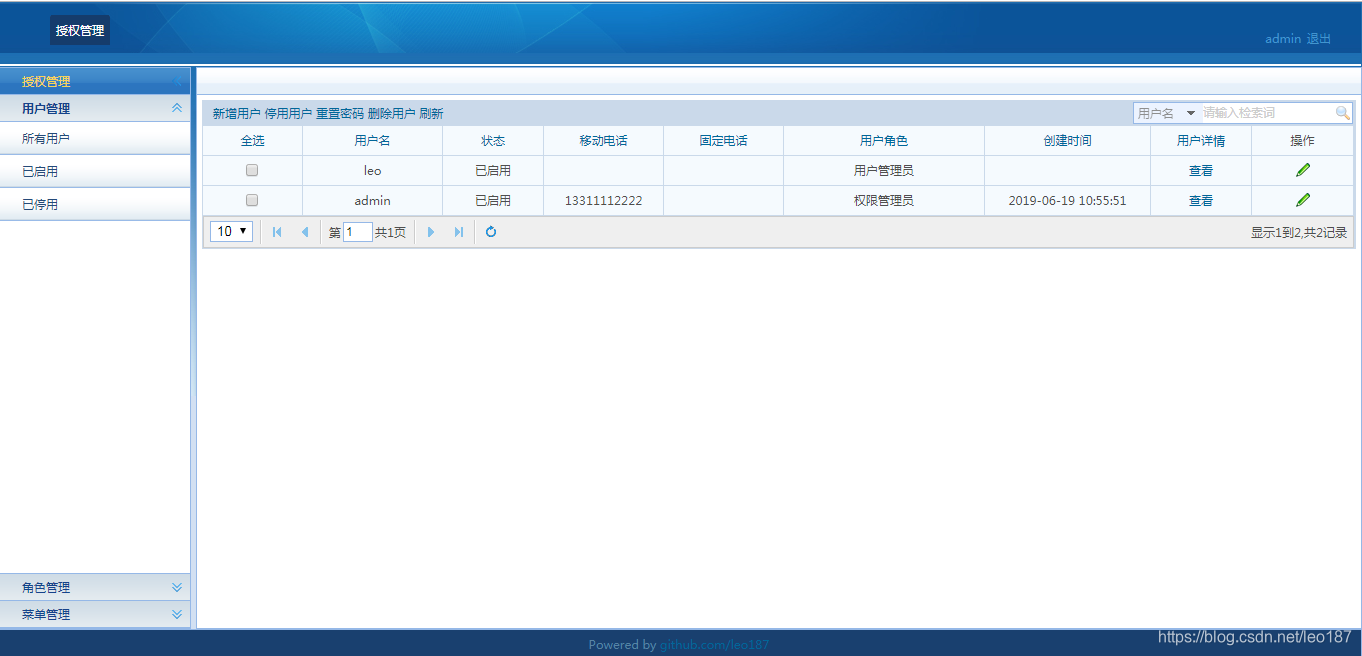Click the page number input field
Image resolution: width=1362 pixels, height=656 pixels.
tap(358, 232)
